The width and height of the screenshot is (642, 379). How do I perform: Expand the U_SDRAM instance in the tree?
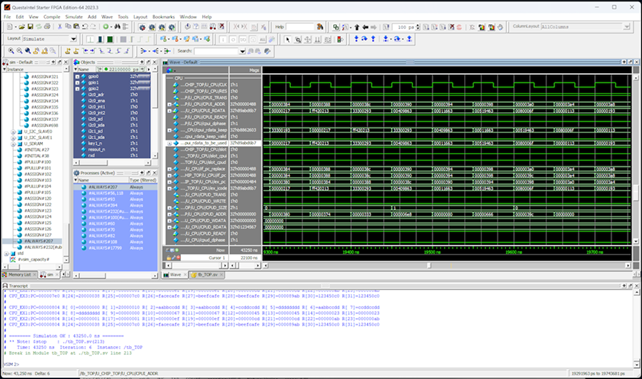(x=13, y=144)
